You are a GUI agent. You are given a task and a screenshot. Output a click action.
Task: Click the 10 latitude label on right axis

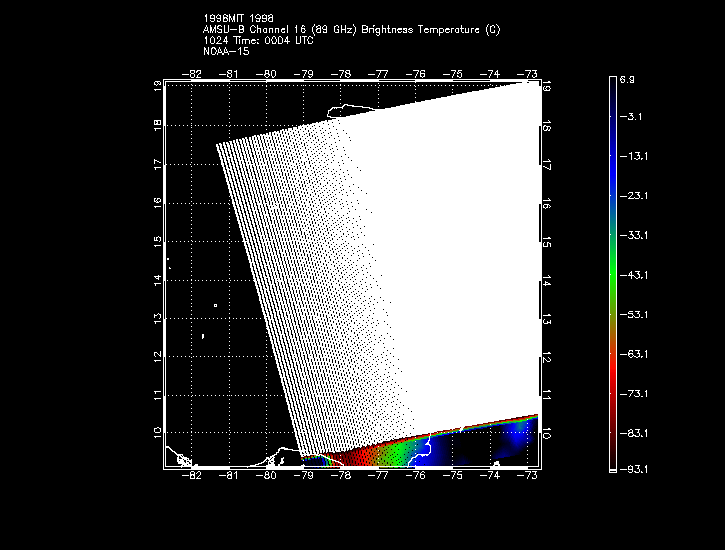(x=546, y=434)
